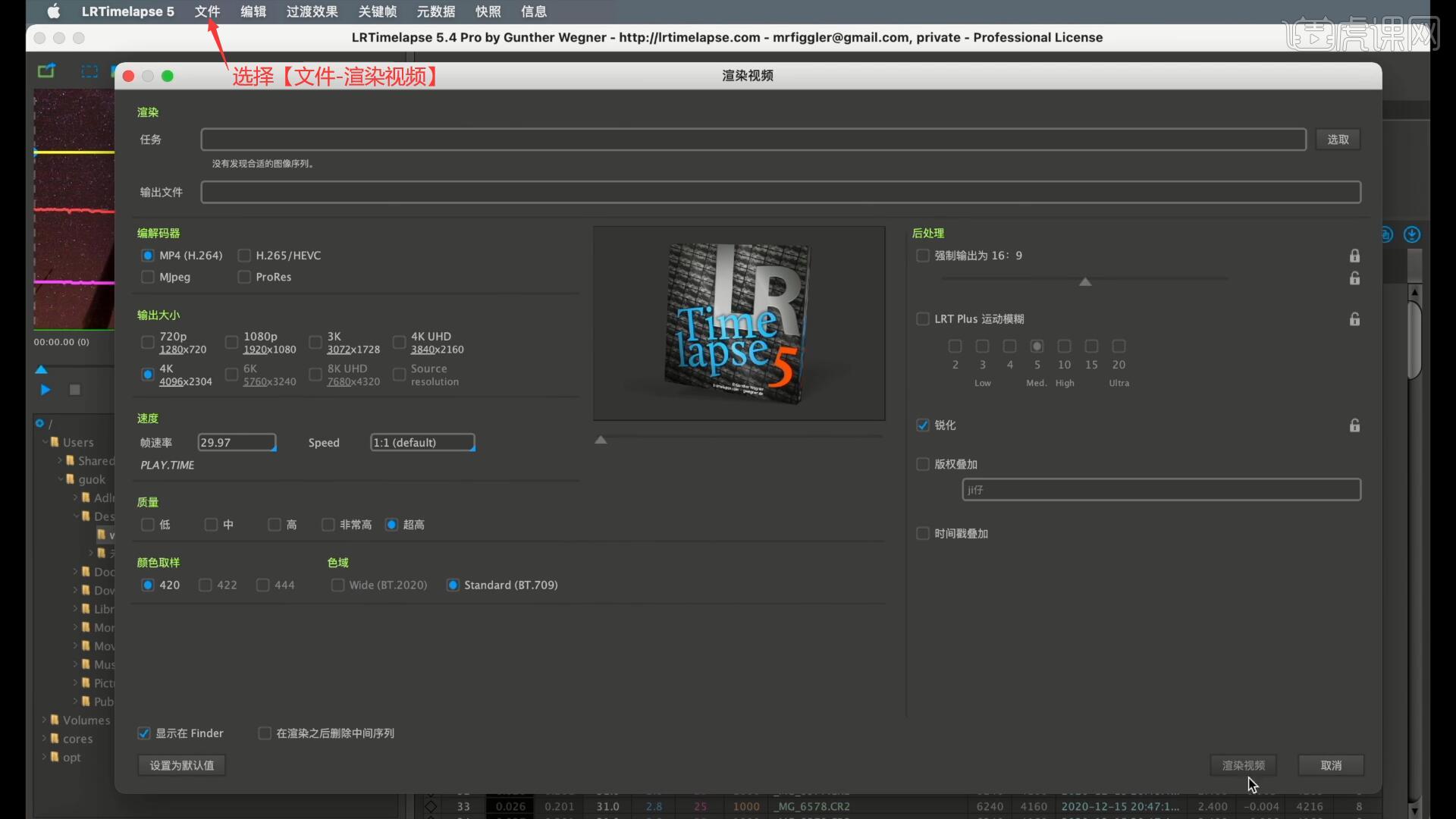Click the blue download arrow icon at right
The width and height of the screenshot is (1456, 819).
[1411, 234]
